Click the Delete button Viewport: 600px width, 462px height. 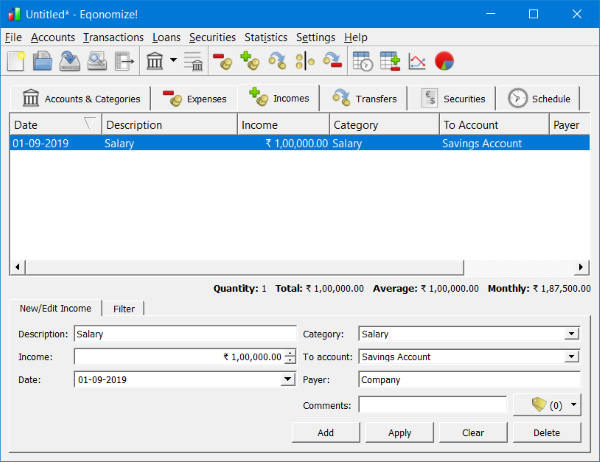(546, 433)
